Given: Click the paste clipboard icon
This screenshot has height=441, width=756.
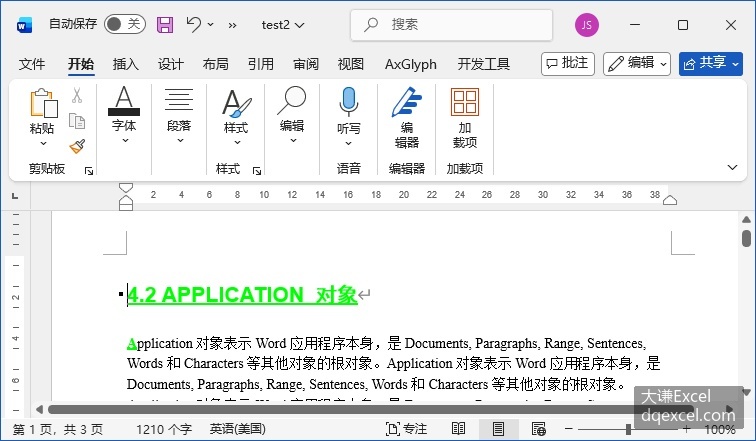Looking at the screenshot, I should (43, 103).
